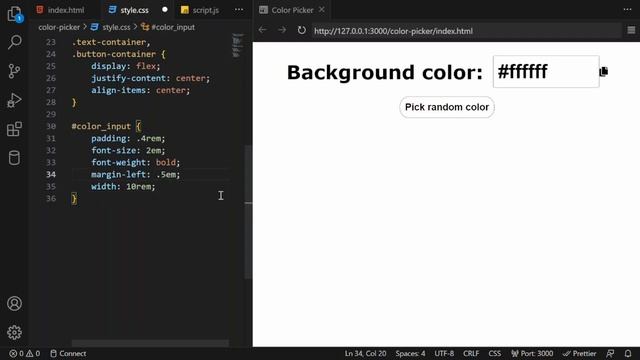Click Connect in the status bar
This screenshot has width=640, height=360.
coord(68,353)
